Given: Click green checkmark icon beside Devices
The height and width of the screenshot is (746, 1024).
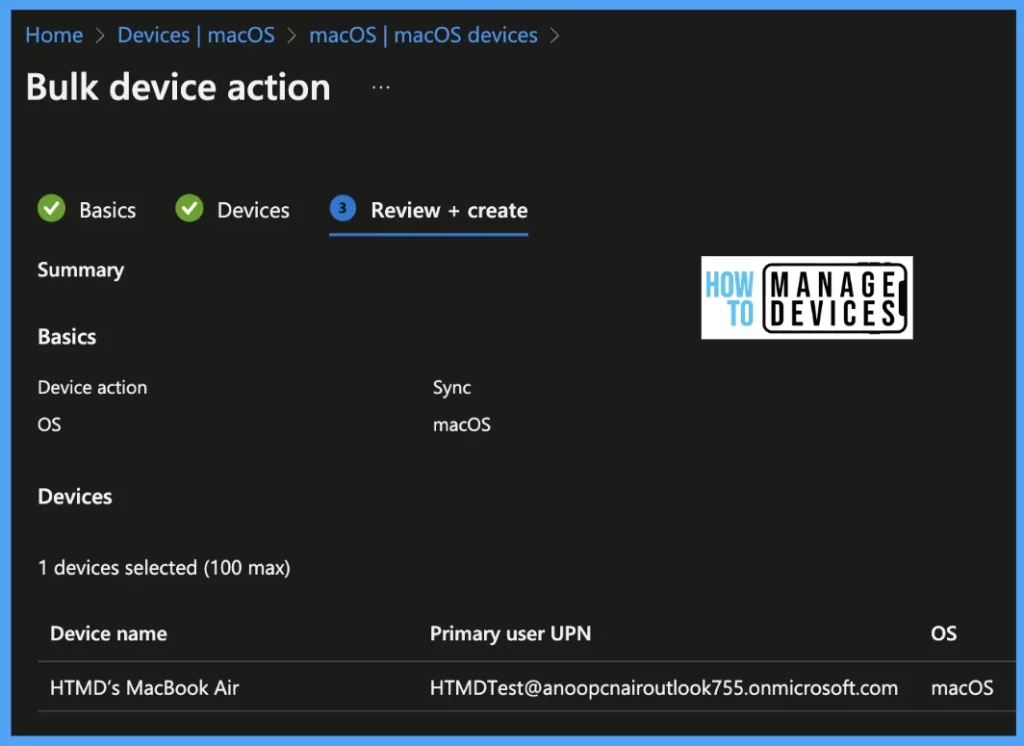Looking at the screenshot, I should [189, 208].
